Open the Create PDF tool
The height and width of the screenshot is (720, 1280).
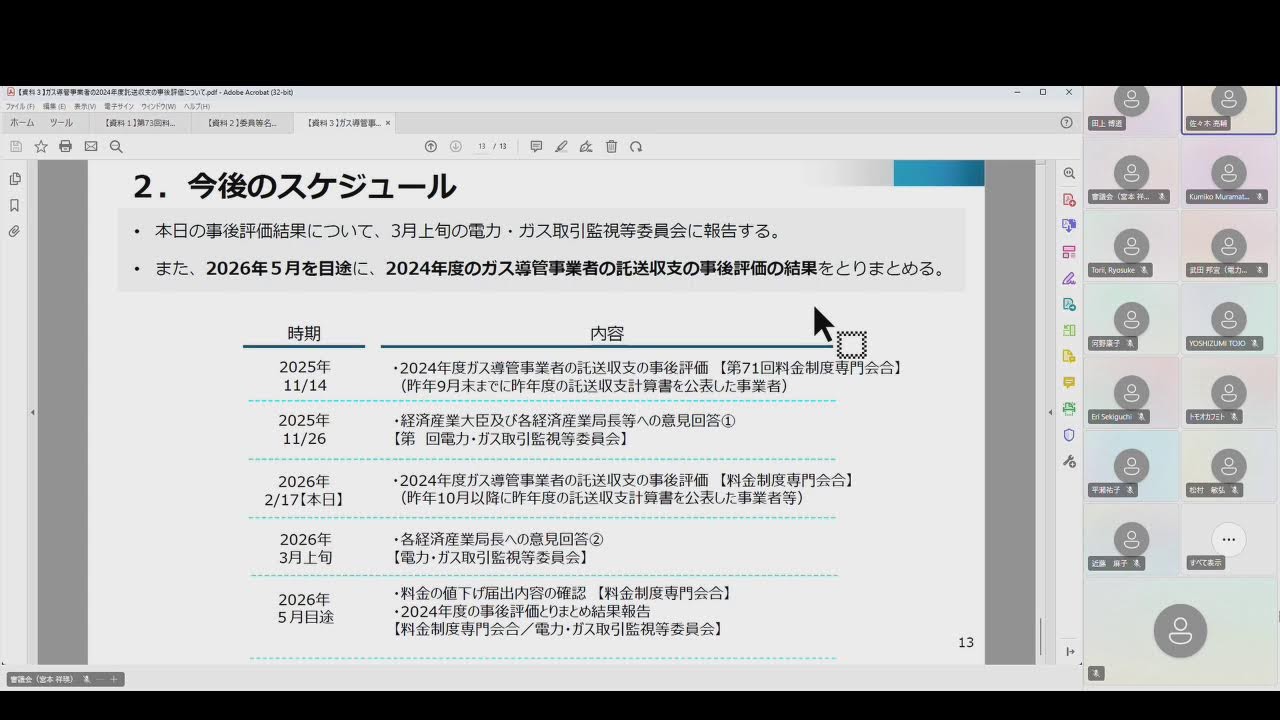(1069, 199)
